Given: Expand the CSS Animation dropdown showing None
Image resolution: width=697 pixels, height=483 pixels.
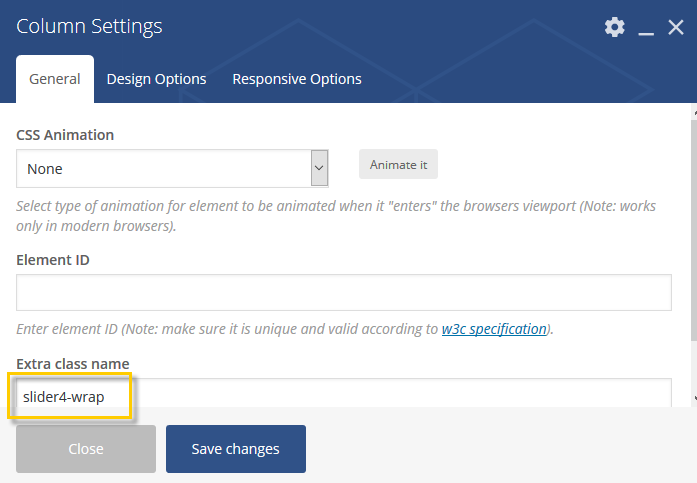Looking at the screenshot, I should pyautogui.click(x=172, y=169).
